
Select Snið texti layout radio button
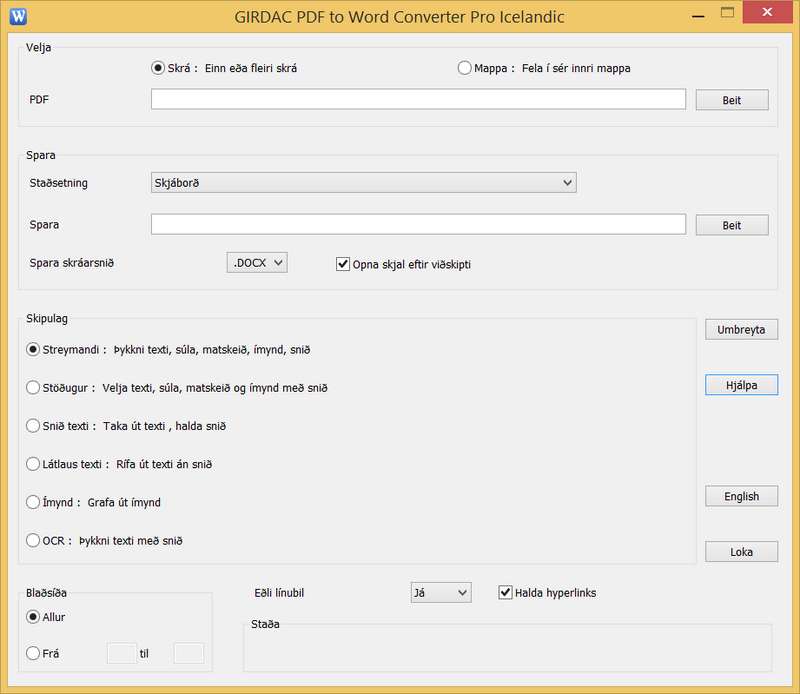34,425
